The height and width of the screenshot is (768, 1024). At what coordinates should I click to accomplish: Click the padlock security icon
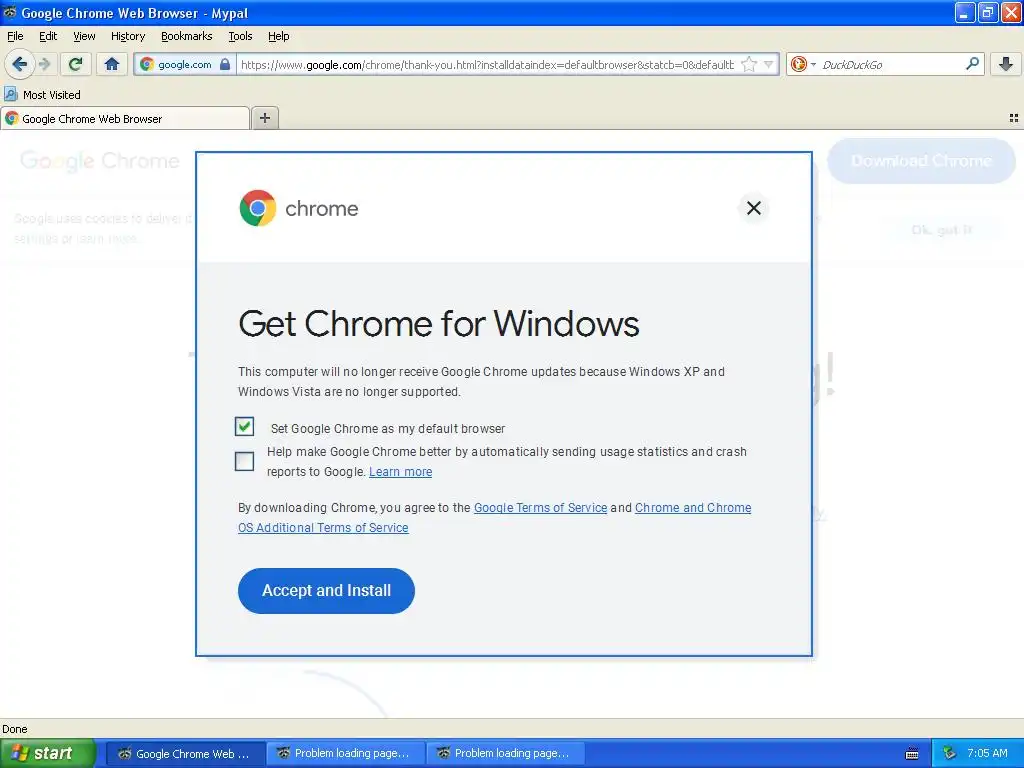coord(225,64)
